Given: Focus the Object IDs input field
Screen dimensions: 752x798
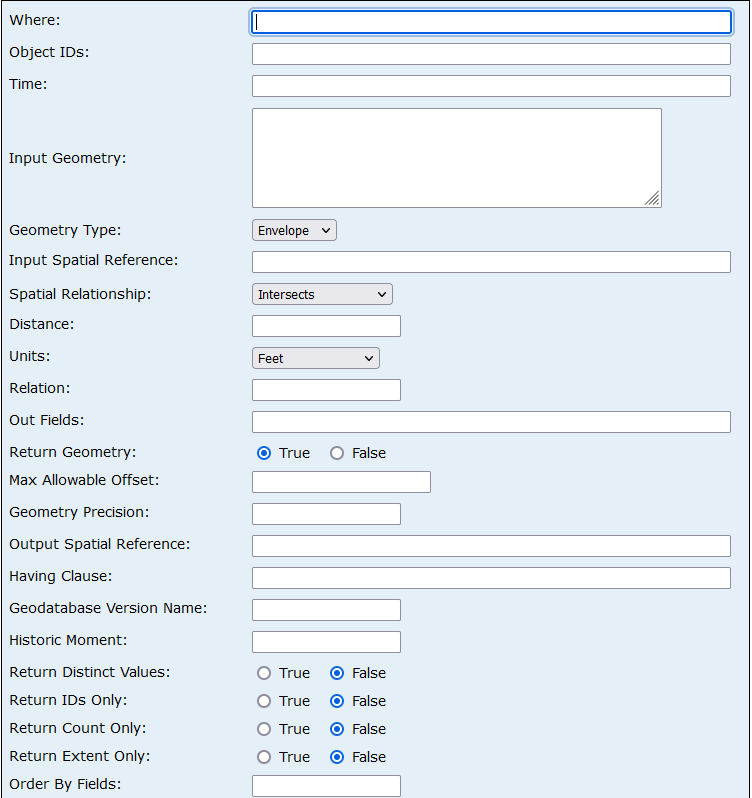Looking at the screenshot, I should (491, 54).
